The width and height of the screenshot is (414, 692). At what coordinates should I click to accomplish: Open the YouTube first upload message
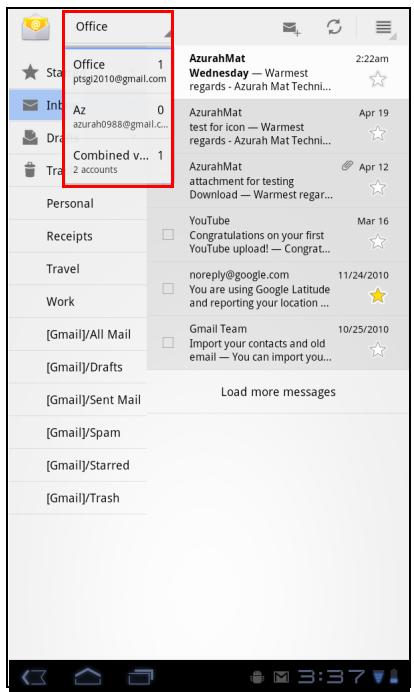278,234
